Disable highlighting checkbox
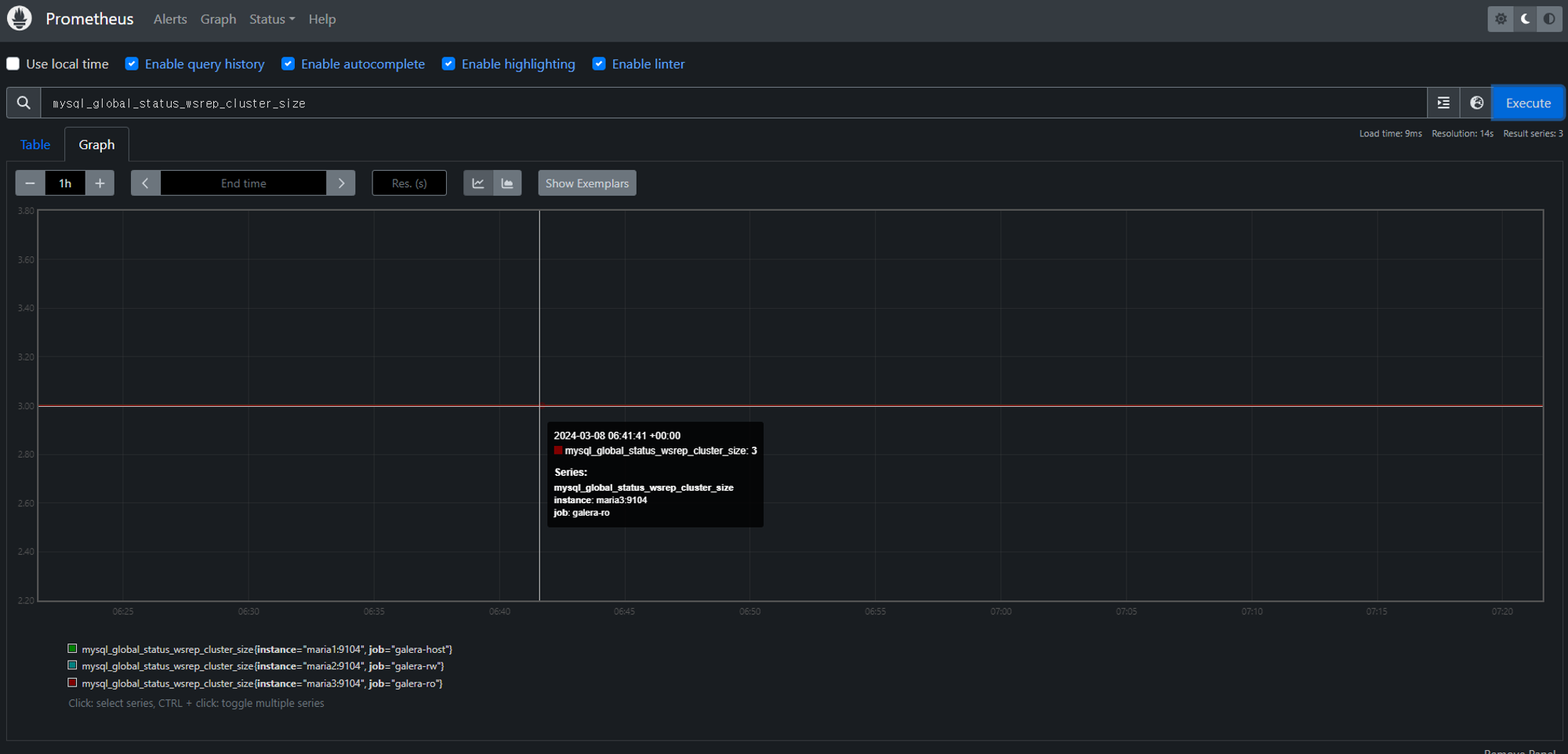This screenshot has height=754, width=1568. pos(448,63)
